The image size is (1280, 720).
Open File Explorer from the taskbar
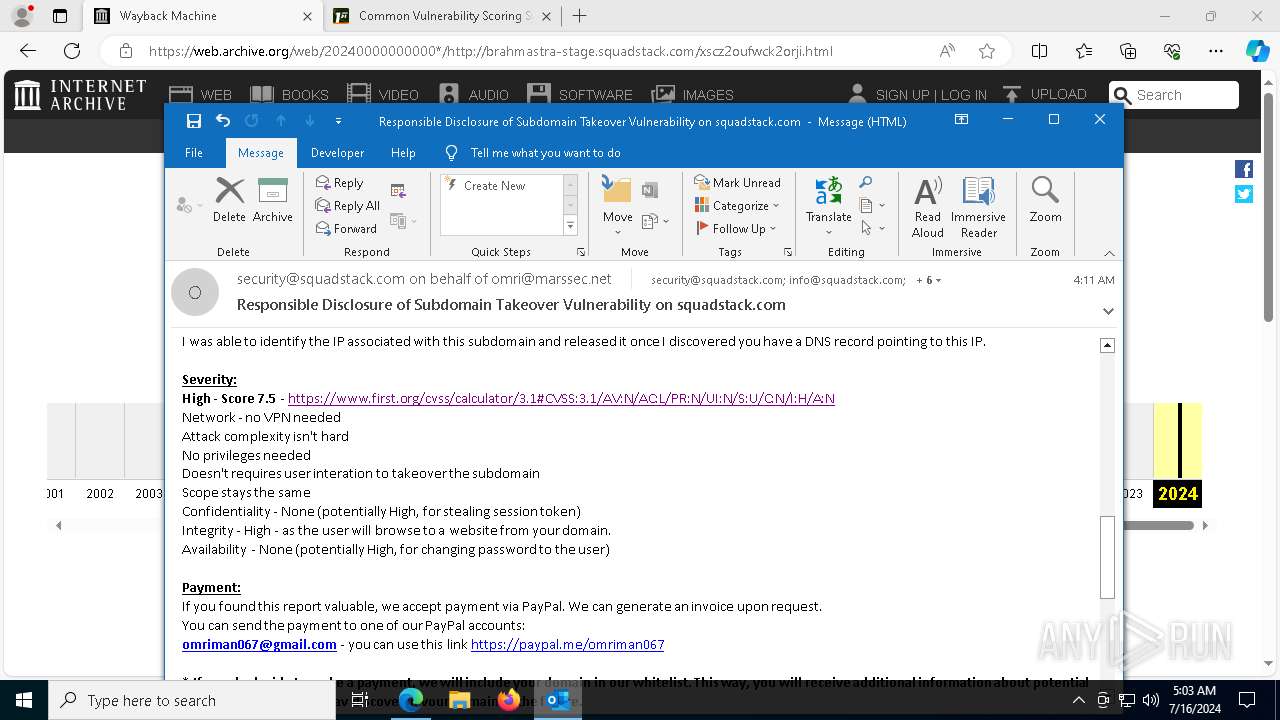[460, 700]
